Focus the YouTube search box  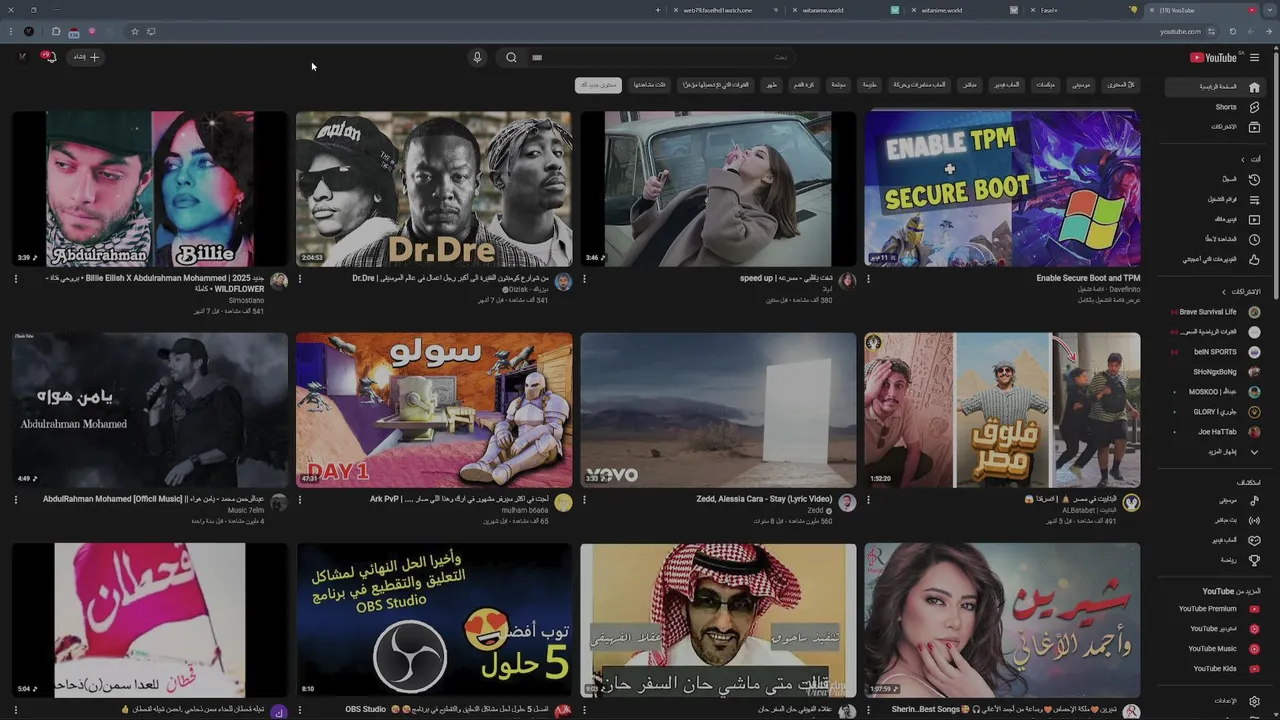(x=660, y=57)
